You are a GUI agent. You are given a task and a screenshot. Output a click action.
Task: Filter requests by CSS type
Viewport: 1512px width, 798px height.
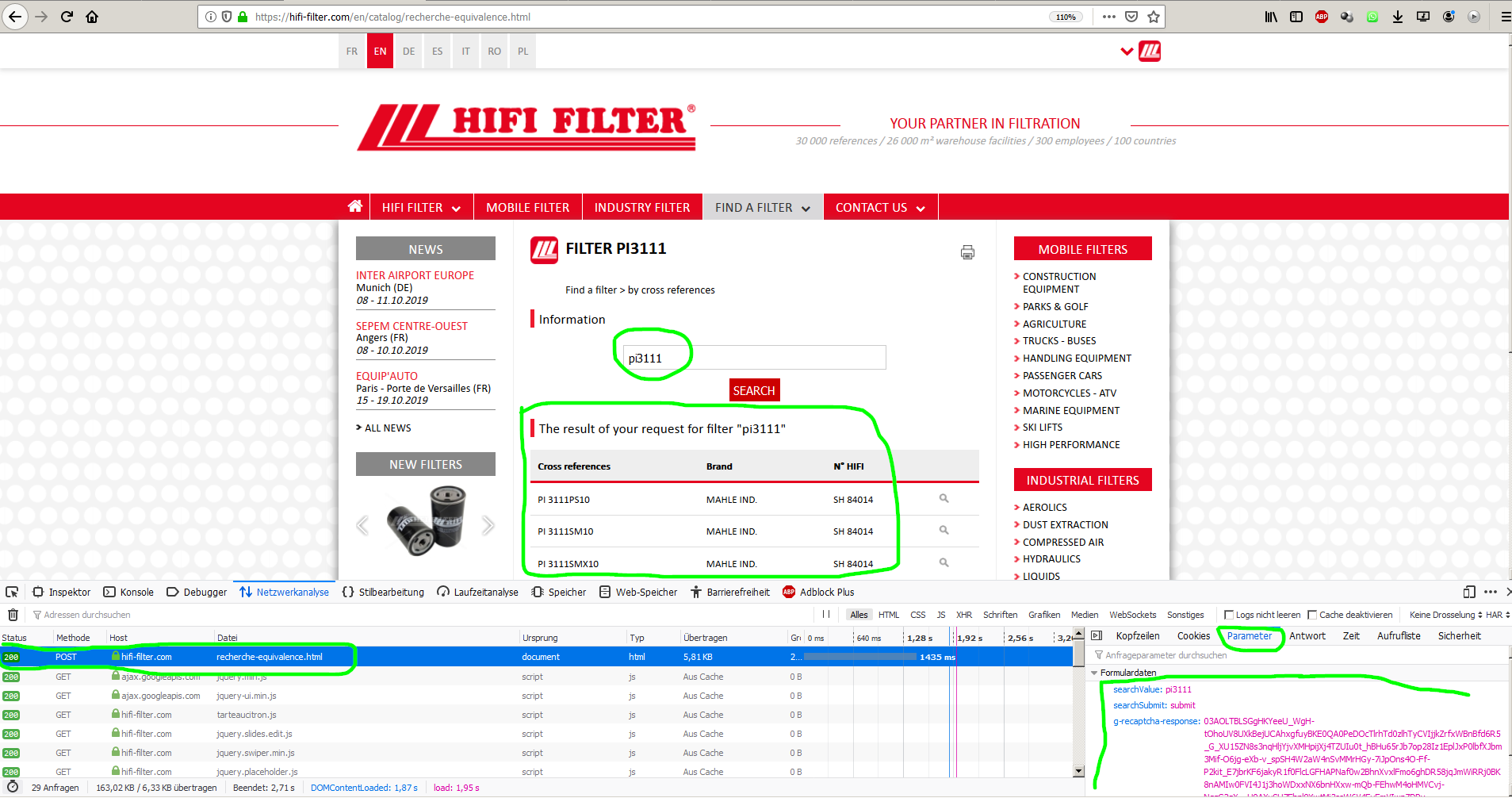pyautogui.click(x=918, y=615)
